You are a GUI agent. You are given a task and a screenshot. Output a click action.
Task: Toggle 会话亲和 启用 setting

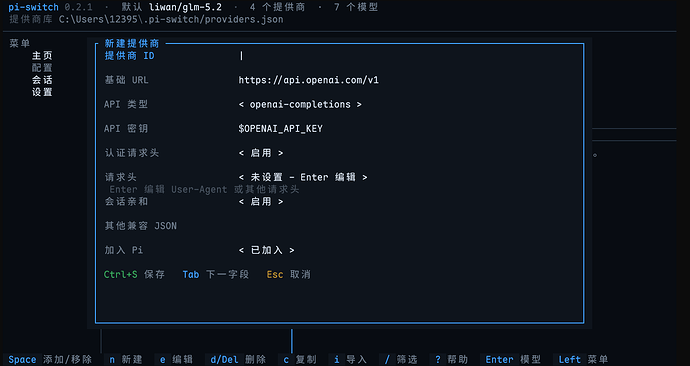(x=261, y=201)
